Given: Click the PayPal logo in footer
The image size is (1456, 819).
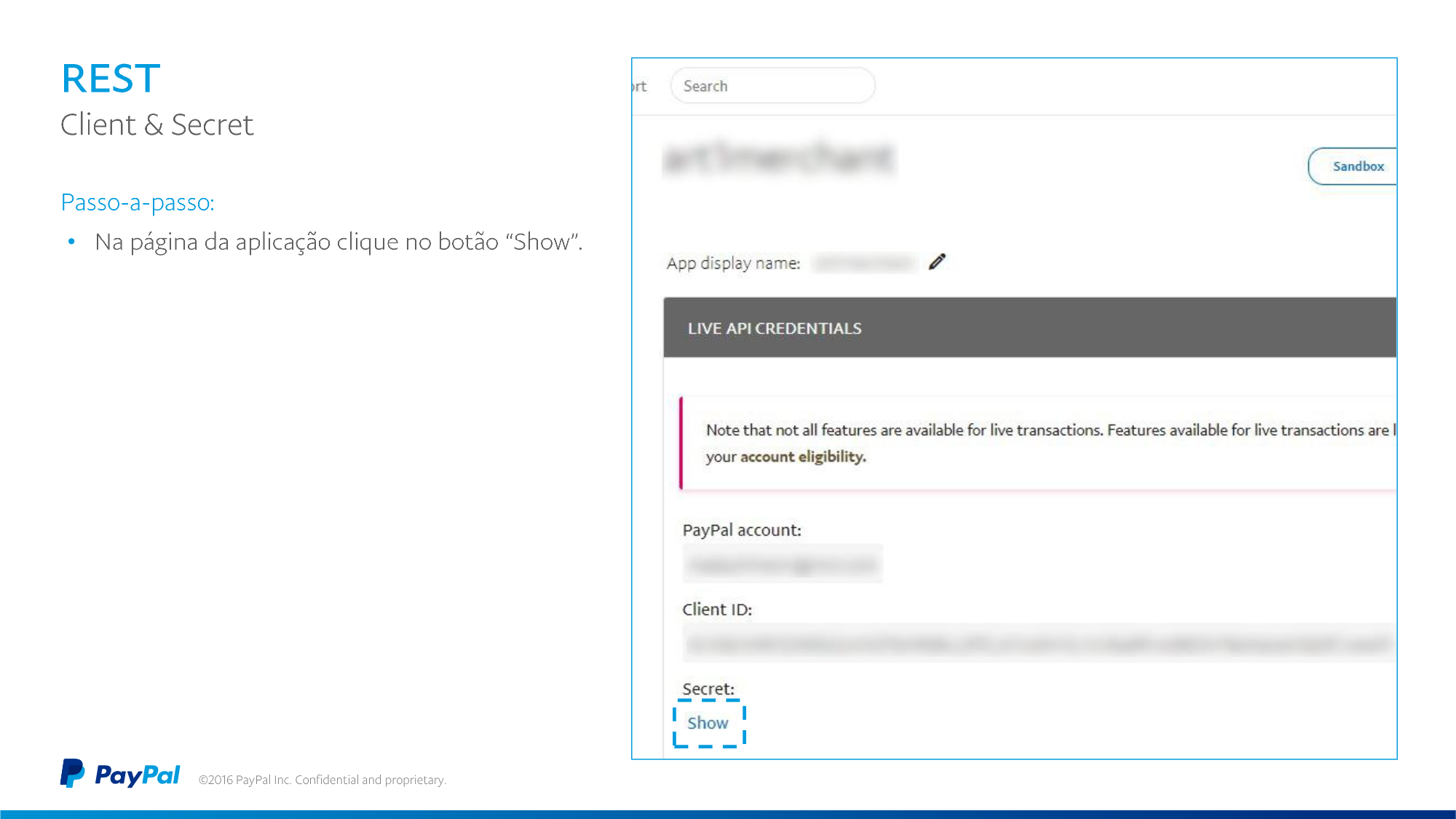Looking at the screenshot, I should point(72,773).
